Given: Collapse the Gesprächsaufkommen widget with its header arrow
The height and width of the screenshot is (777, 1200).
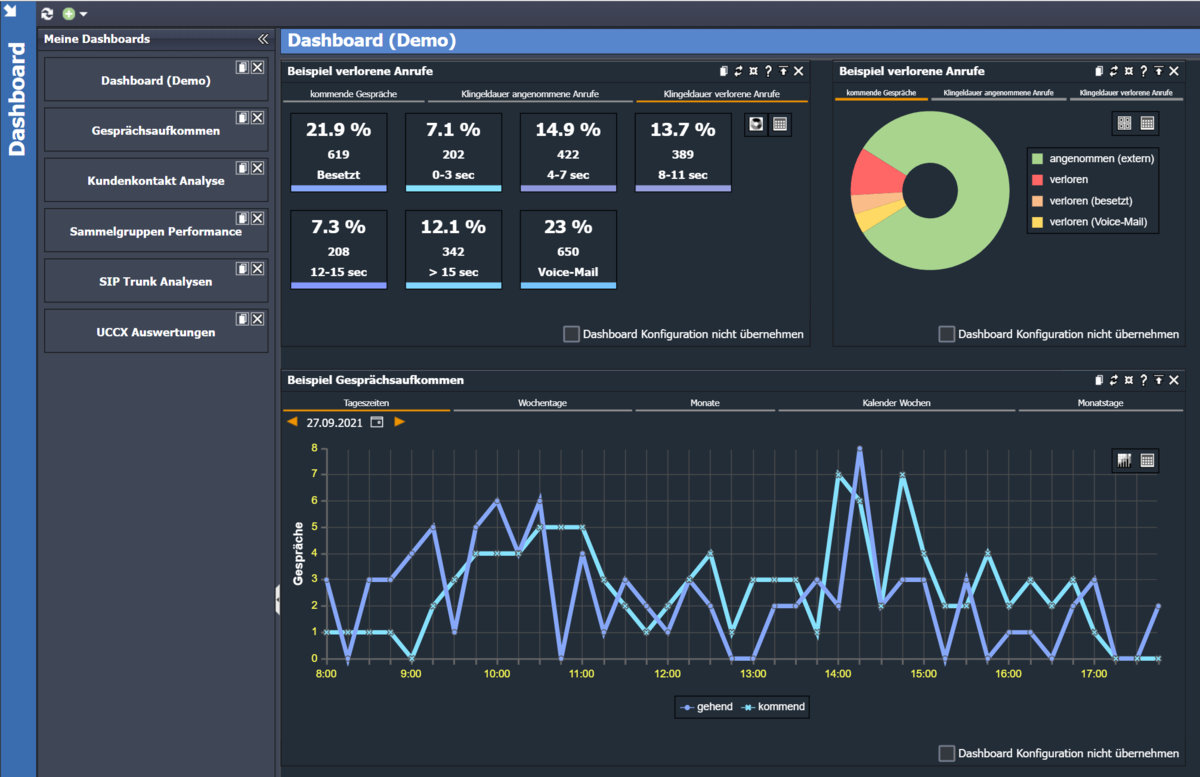Looking at the screenshot, I should tap(1158, 380).
